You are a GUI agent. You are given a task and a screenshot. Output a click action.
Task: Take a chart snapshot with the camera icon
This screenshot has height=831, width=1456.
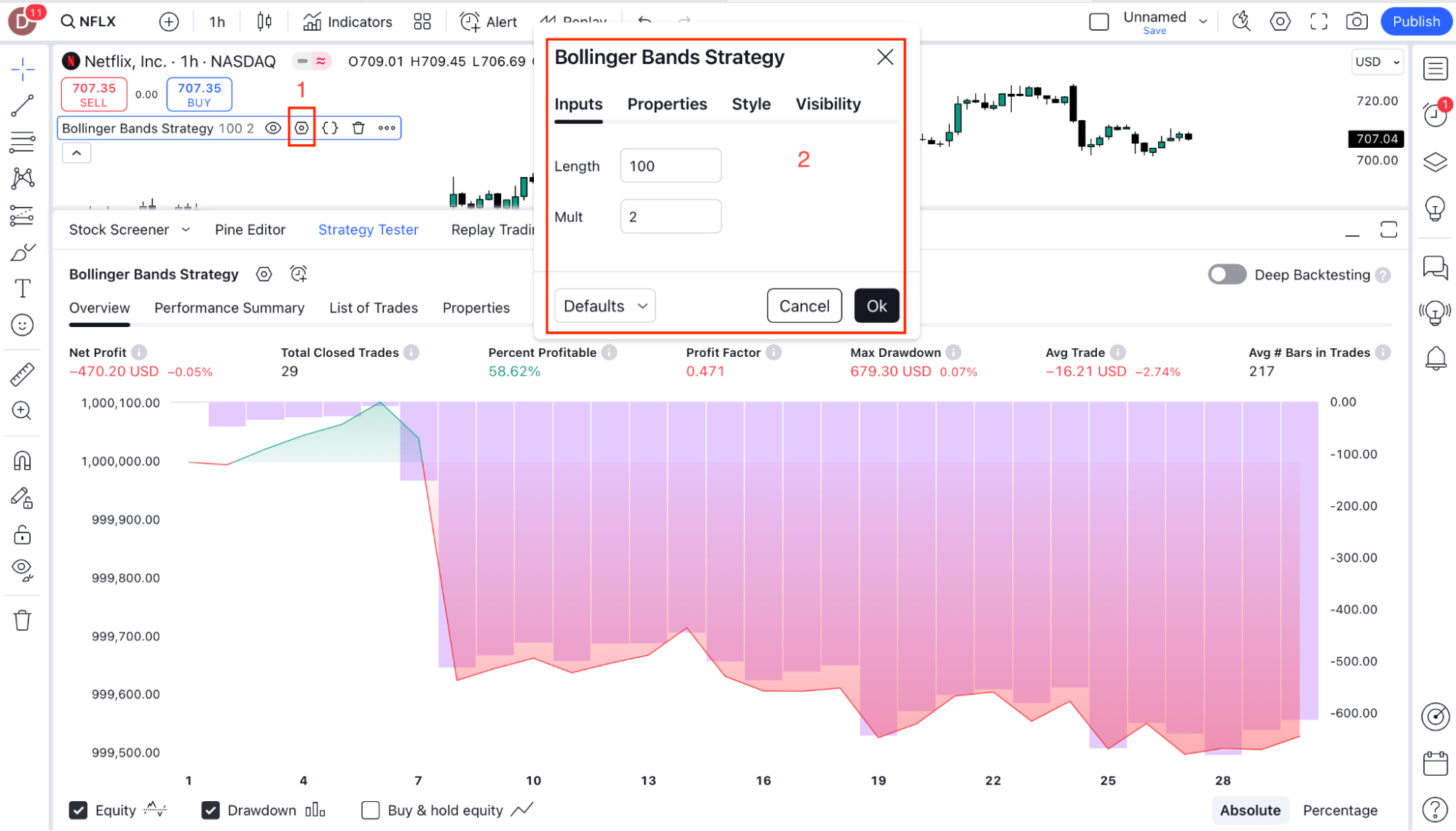1356,21
